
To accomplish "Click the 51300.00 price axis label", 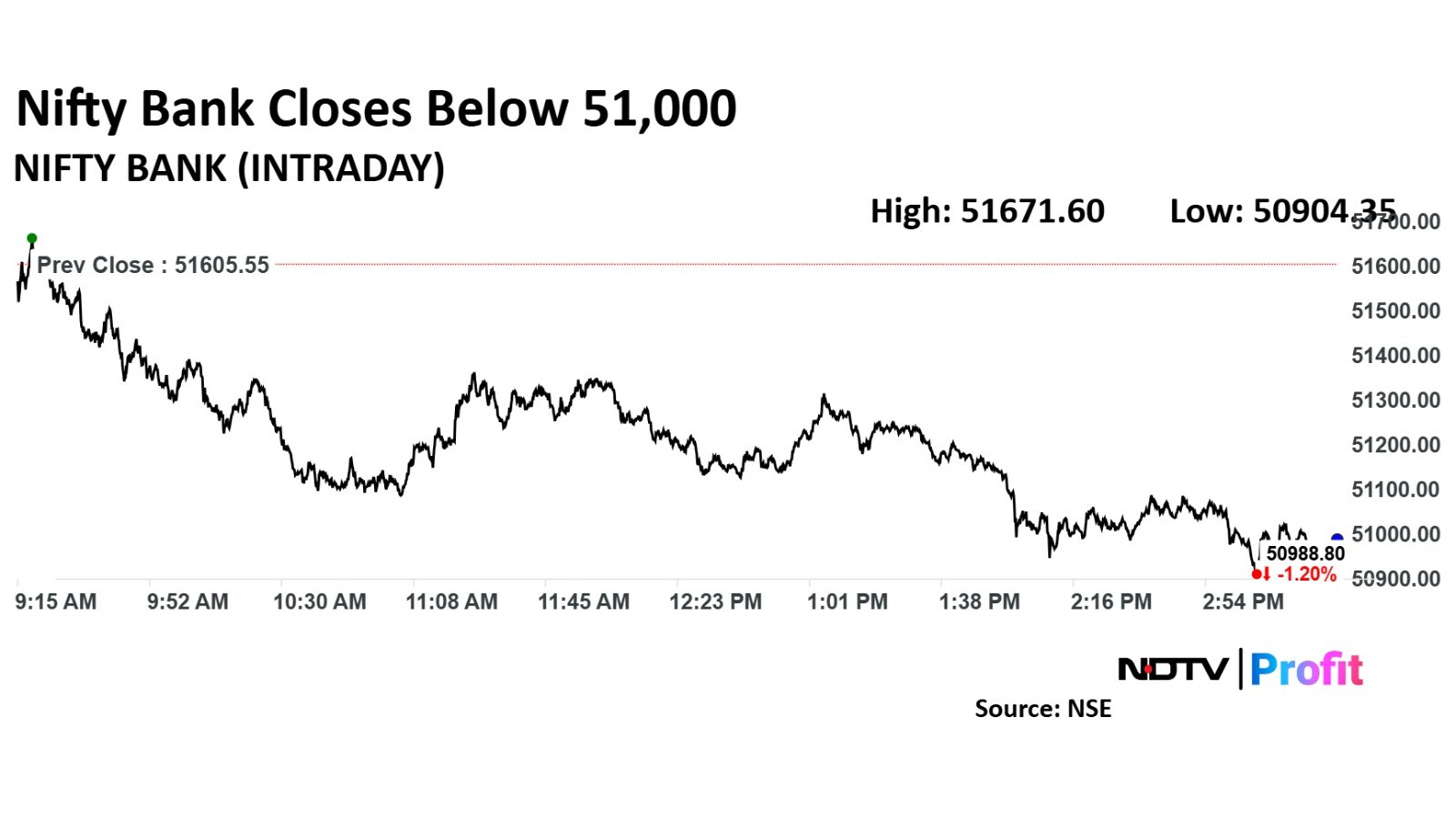I will click(1396, 399).
